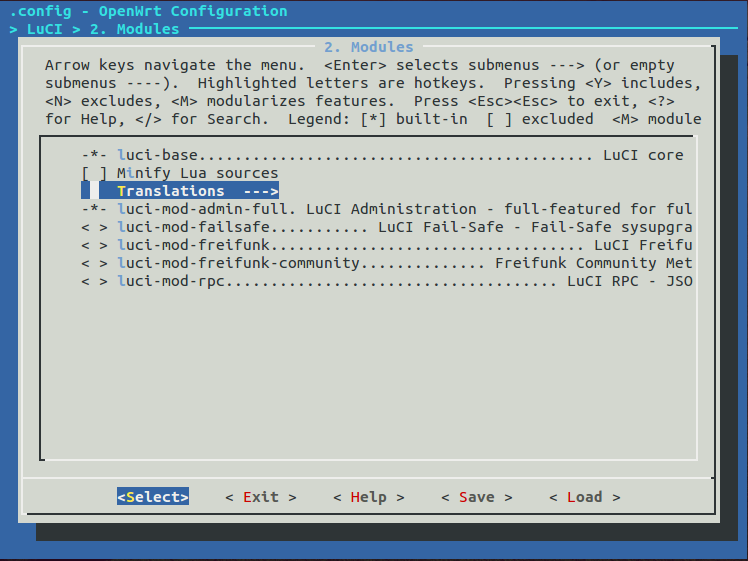
Task: Toggle luci-mod-freifunk module selection brackets
Action: 94,245
